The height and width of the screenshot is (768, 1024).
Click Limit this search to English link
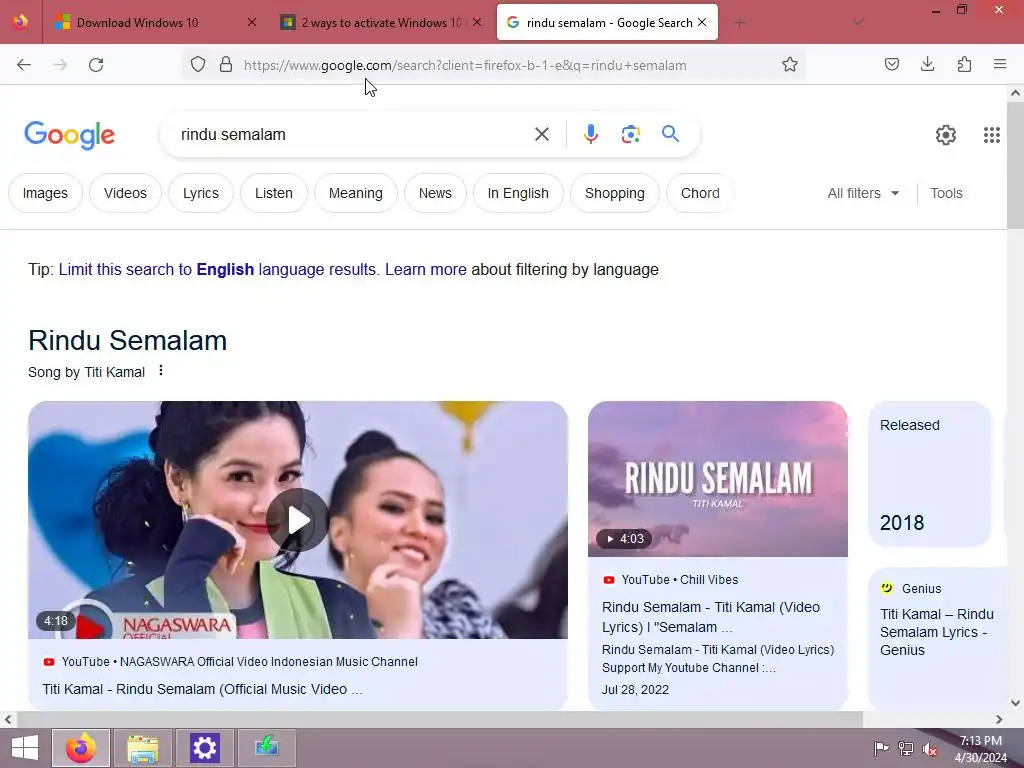point(217,270)
